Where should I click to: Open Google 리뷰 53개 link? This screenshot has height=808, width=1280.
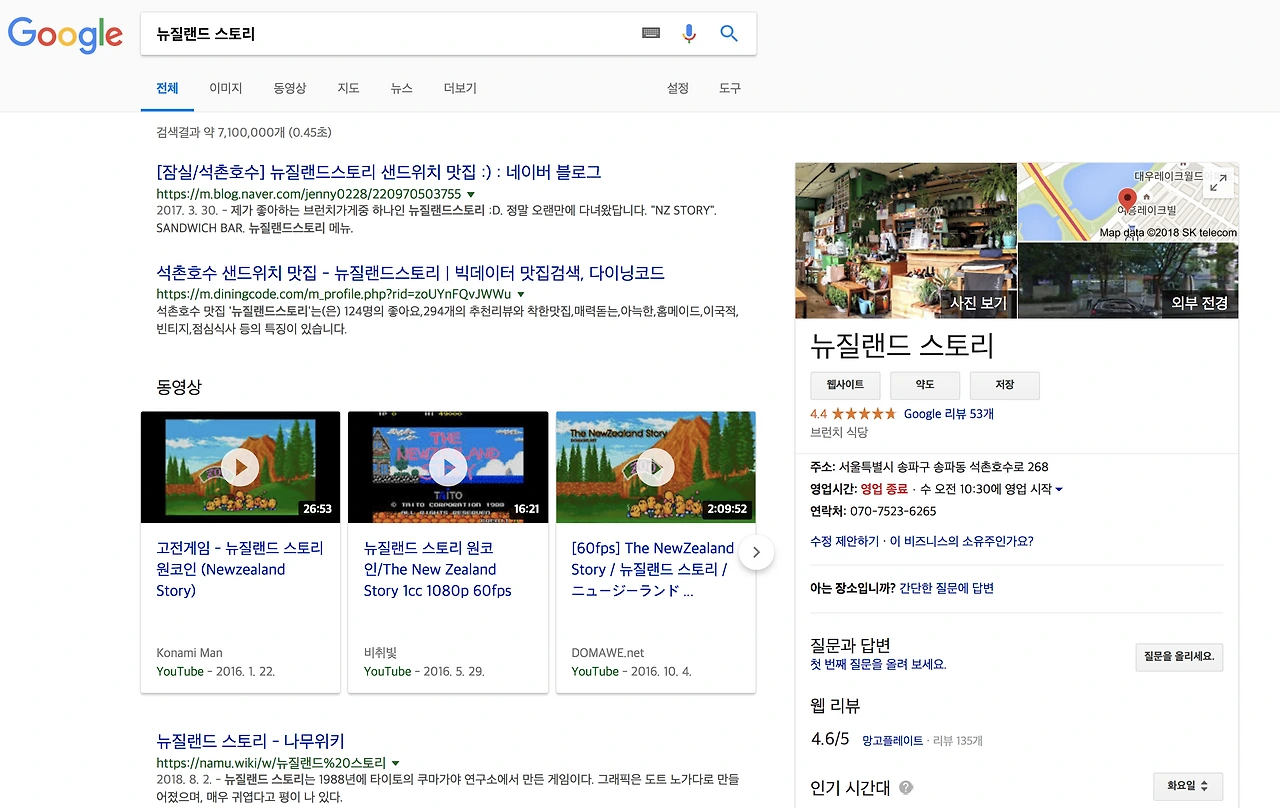tap(949, 414)
